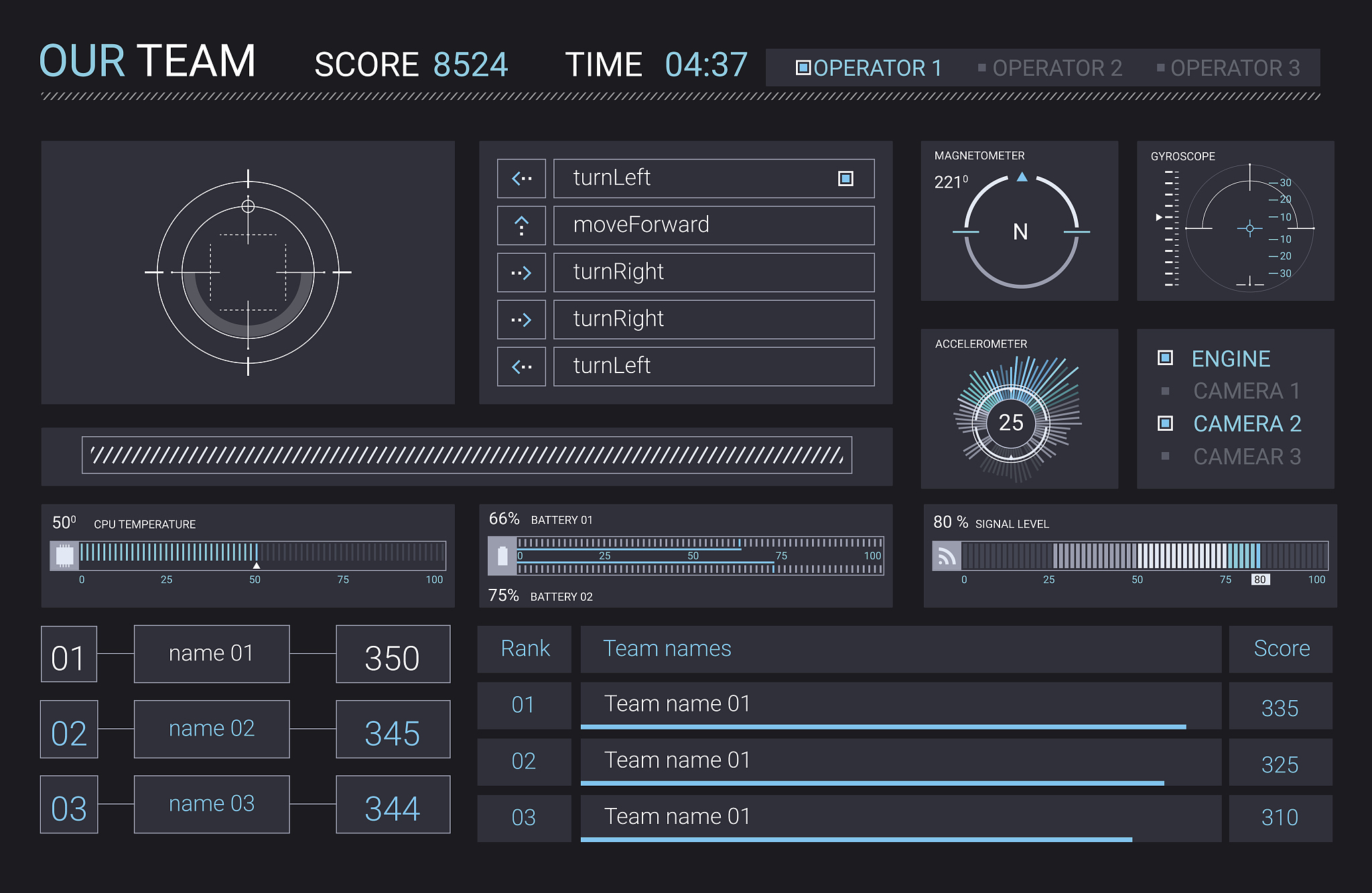Click the first turnLeft arrow icon

[521, 178]
